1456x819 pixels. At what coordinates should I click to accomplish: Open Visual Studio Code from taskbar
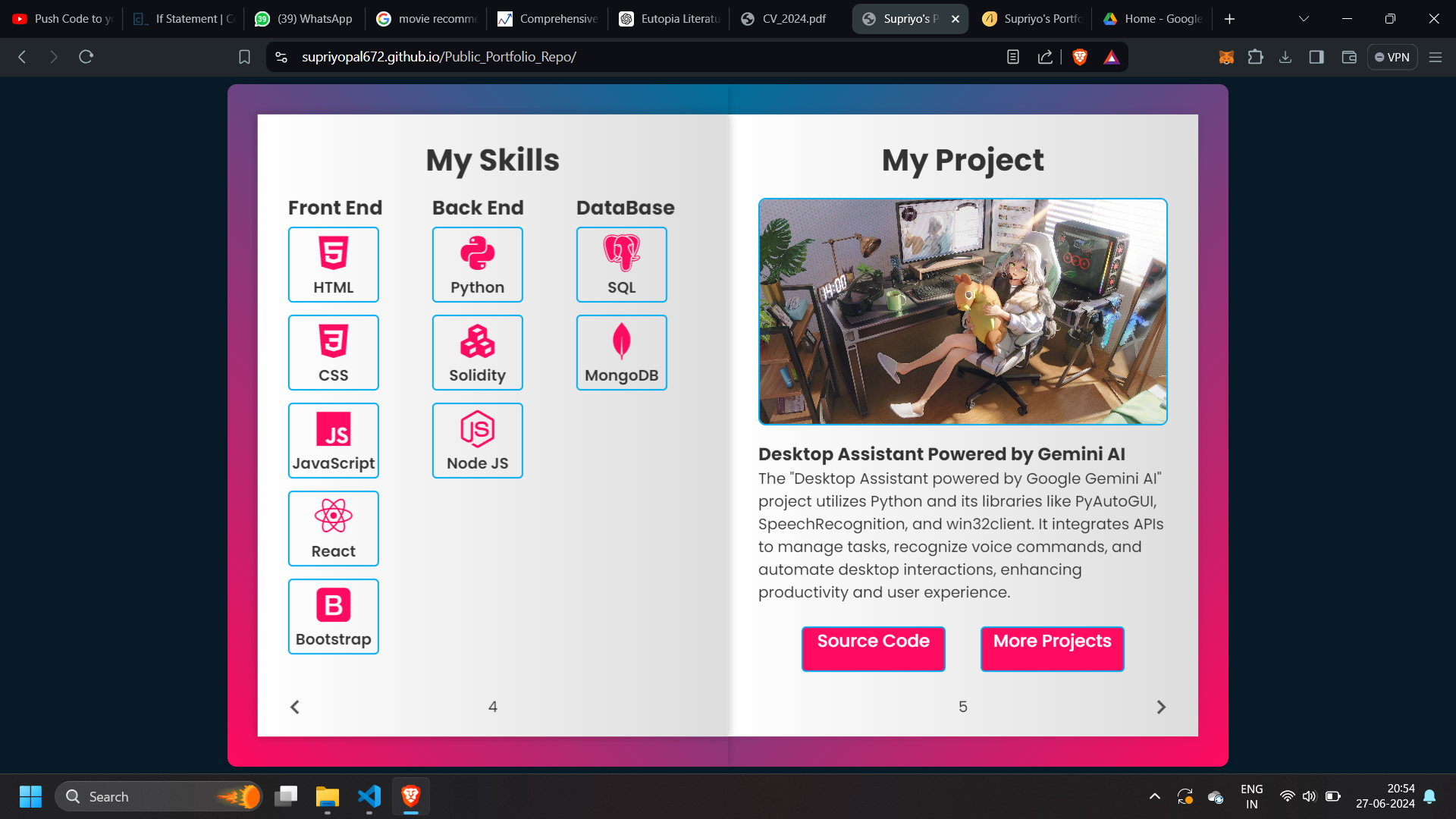point(369,796)
